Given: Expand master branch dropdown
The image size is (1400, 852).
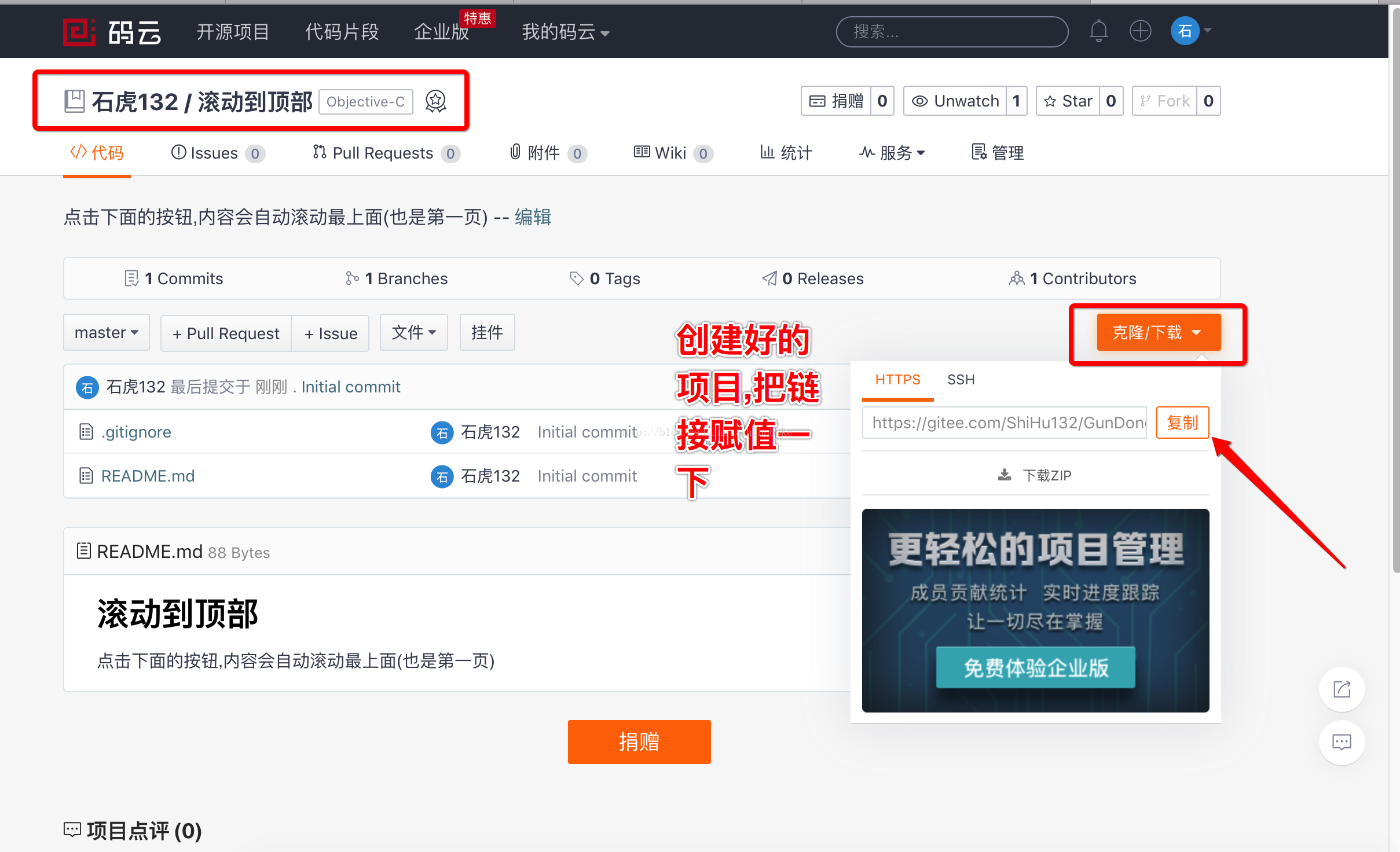Looking at the screenshot, I should [104, 332].
